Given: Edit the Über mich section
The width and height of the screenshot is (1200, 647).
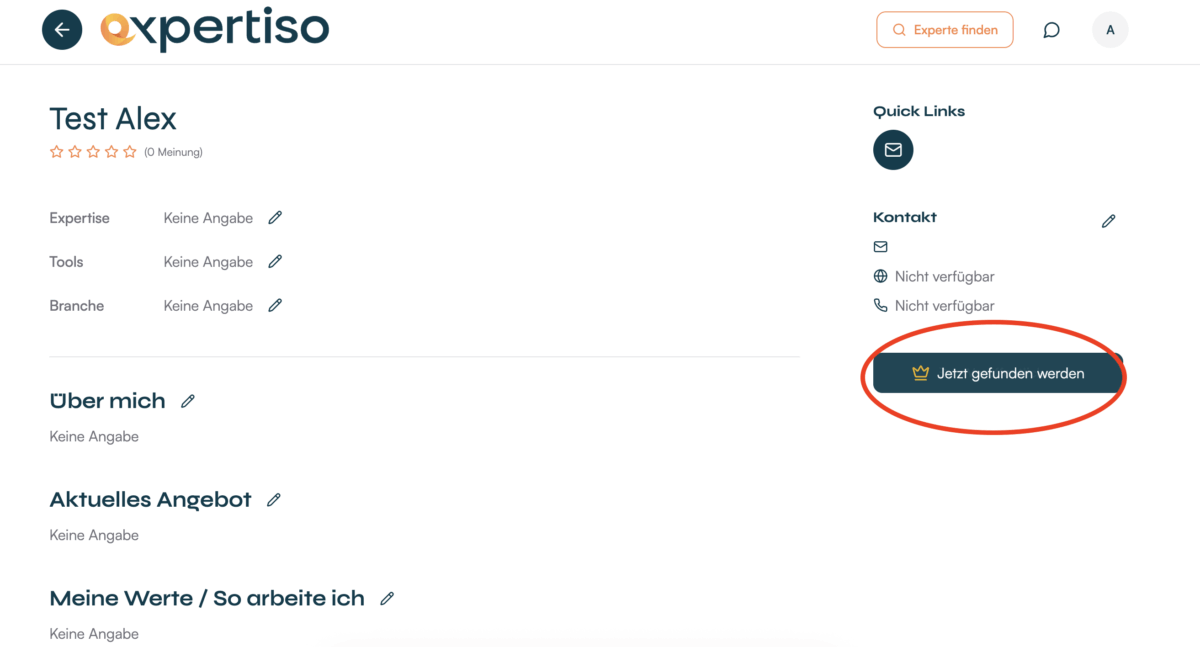Looking at the screenshot, I should point(187,401).
